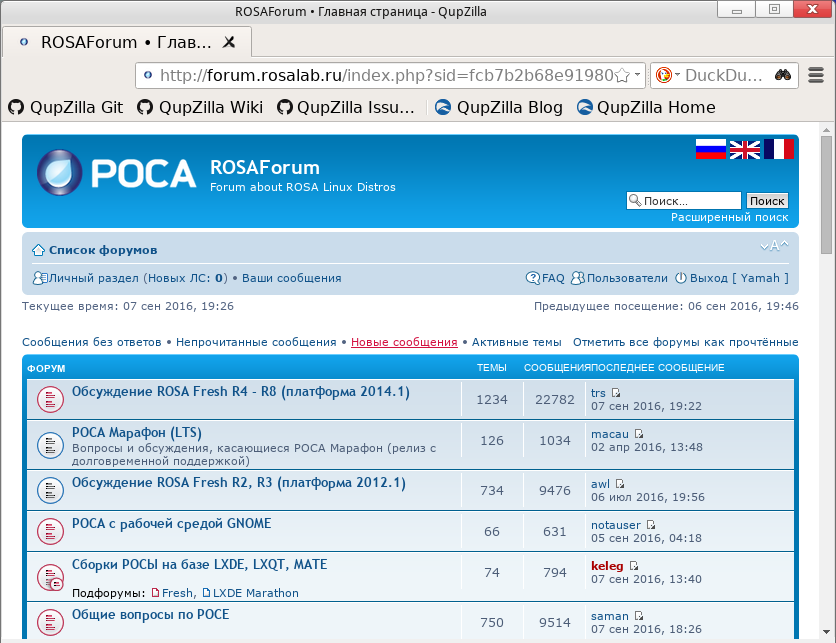This screenshot has height=643, width=836.
Task: Click the binoculars search icon
Action: coord(783,75)
